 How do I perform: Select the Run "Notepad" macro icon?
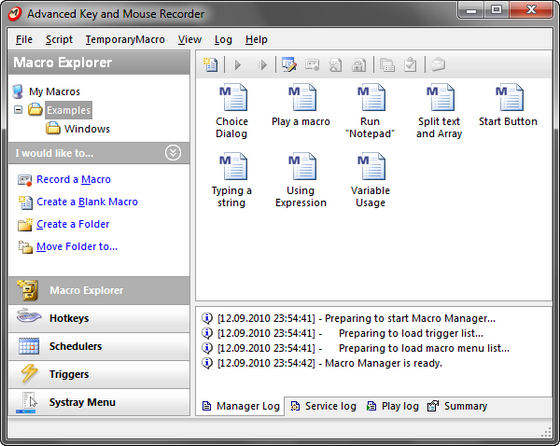coord(371,97)
